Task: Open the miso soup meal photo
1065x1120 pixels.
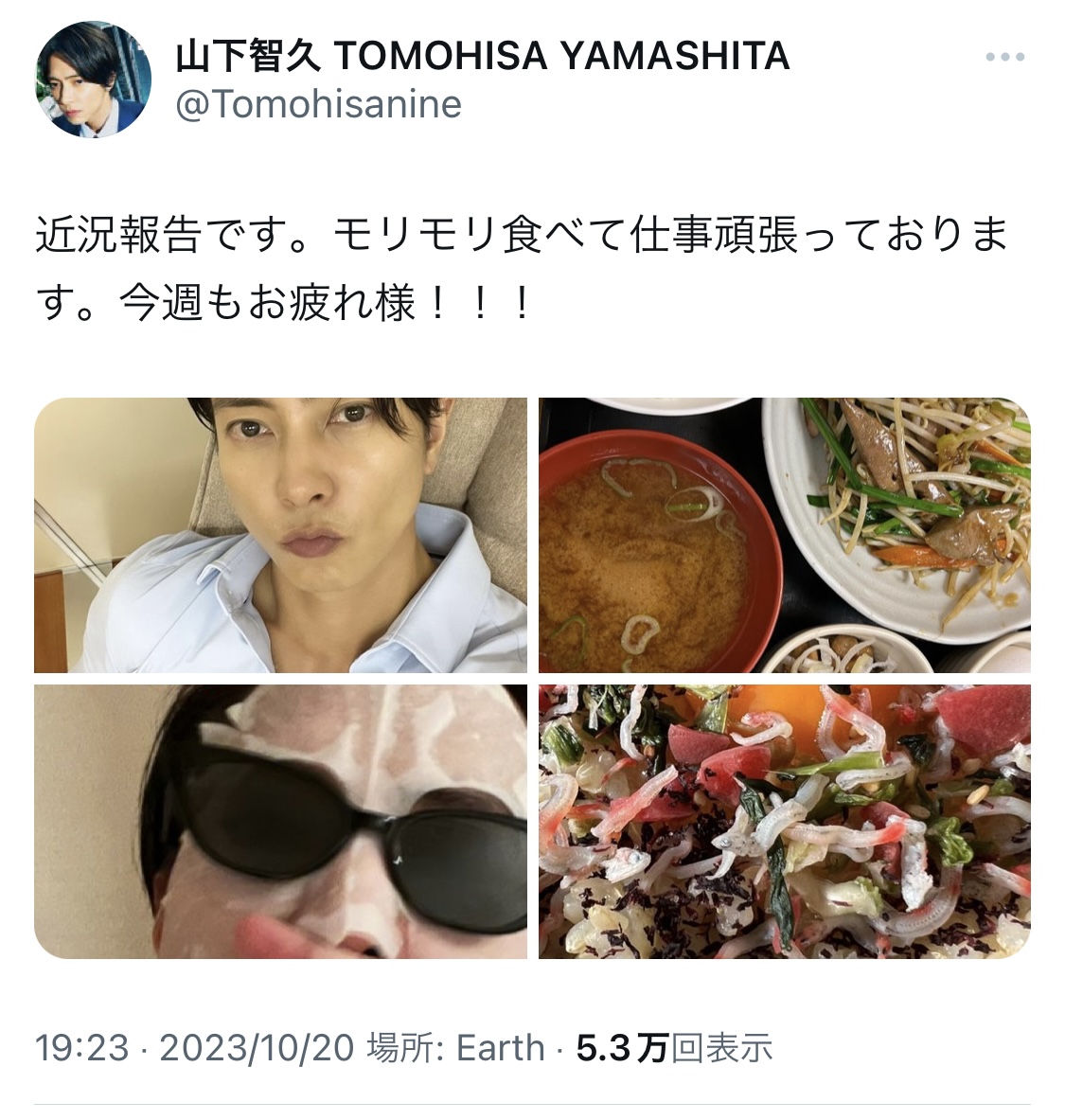Action: [784, 535]
